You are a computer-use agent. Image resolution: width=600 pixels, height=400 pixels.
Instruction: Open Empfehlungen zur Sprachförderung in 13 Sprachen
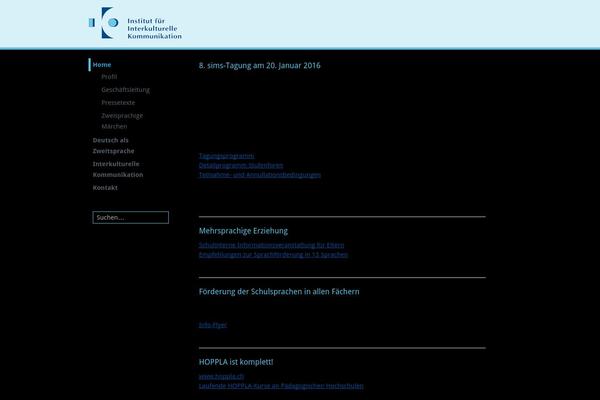click(273, 254)
